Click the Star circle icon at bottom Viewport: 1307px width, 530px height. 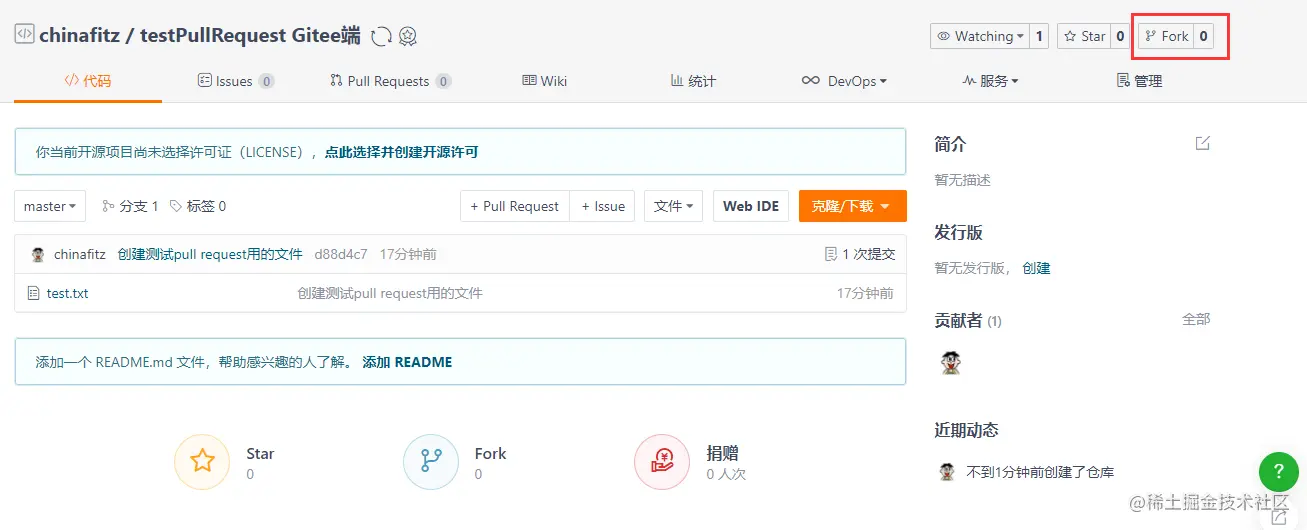pos(203,461)
